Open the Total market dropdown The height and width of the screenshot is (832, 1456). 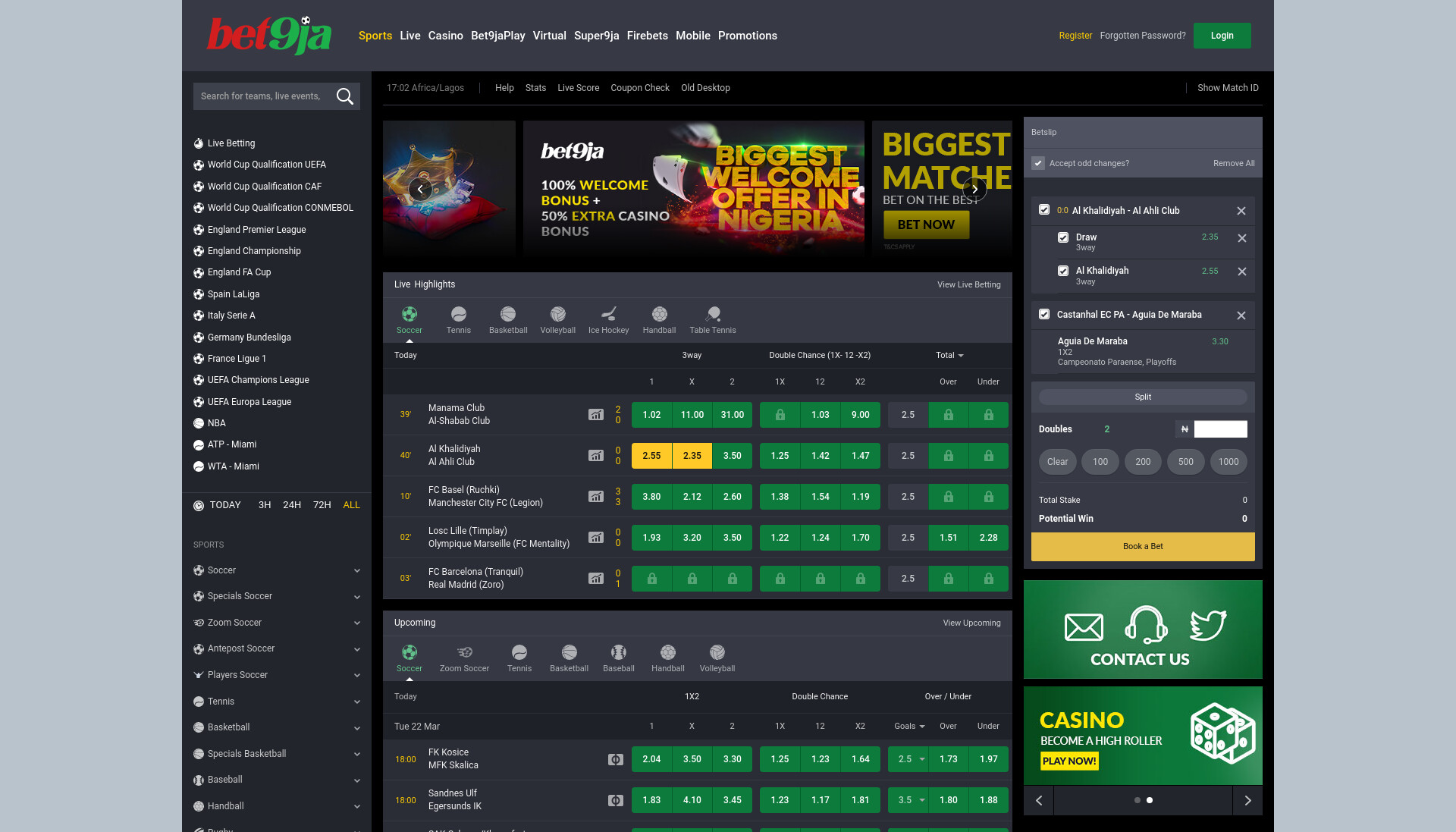[949, 355]
